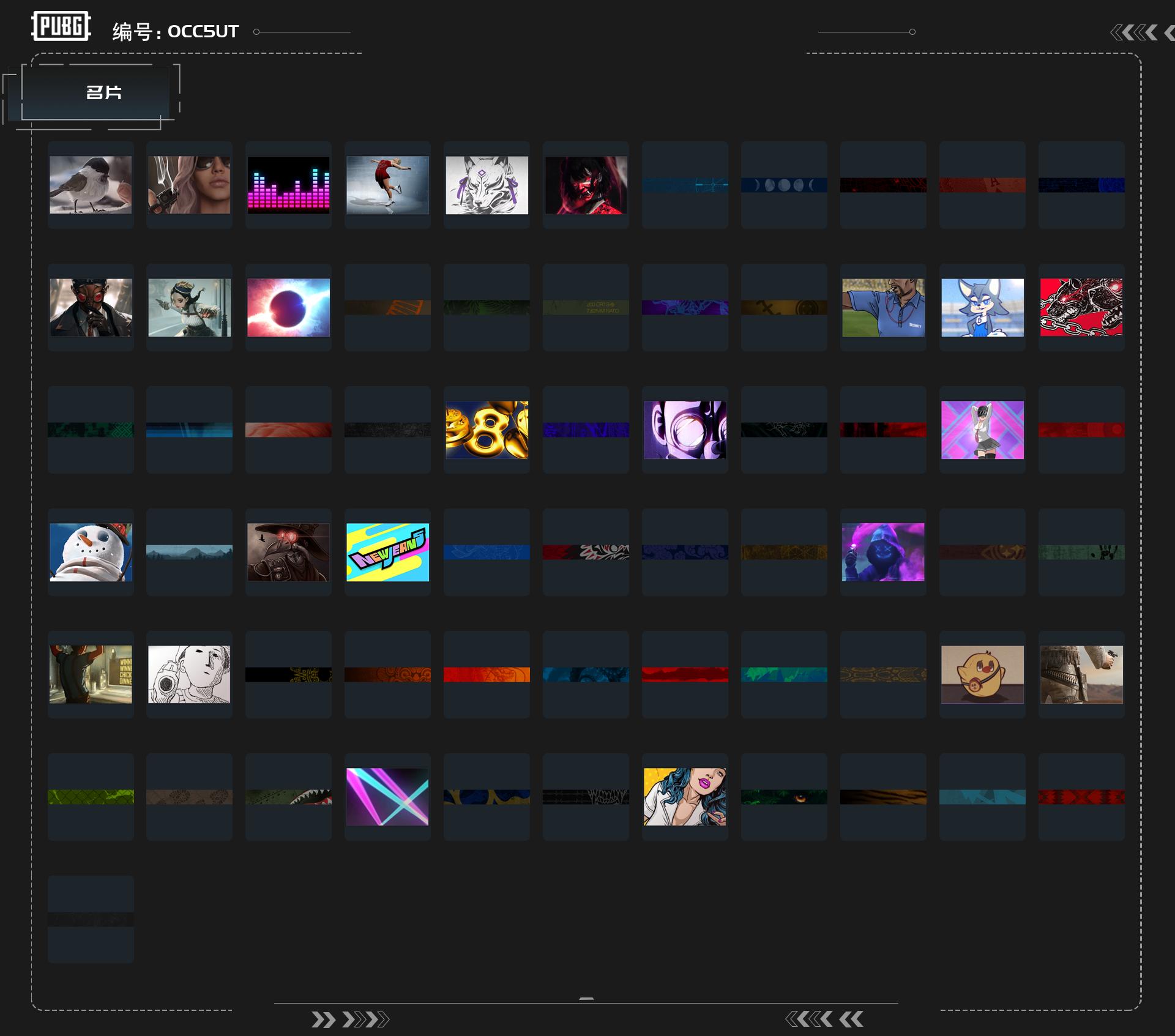Choose the green banner with glowing eye
1175x1036 pixels.
click(x=785, y=797)
